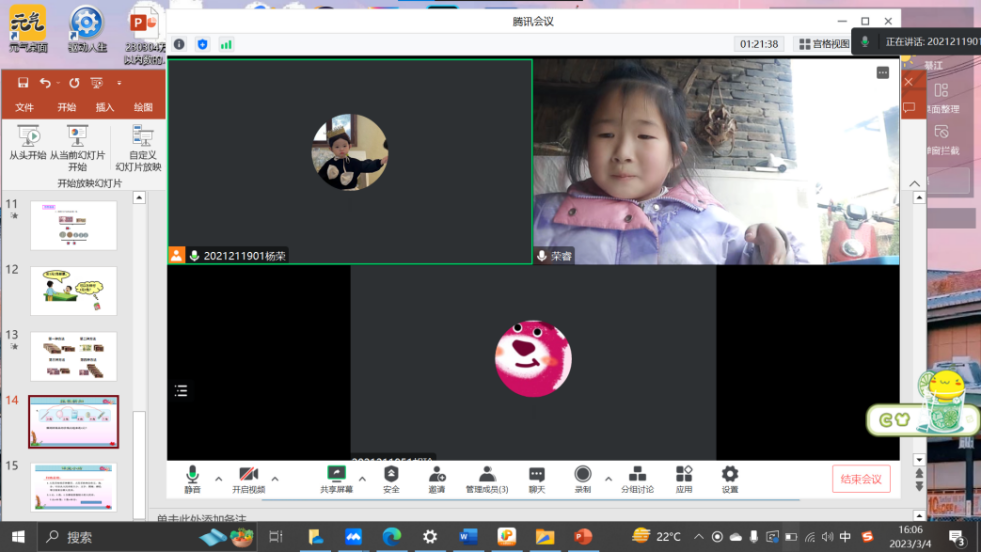Click the red End Meeting (结束会议) button

(860, 479)
